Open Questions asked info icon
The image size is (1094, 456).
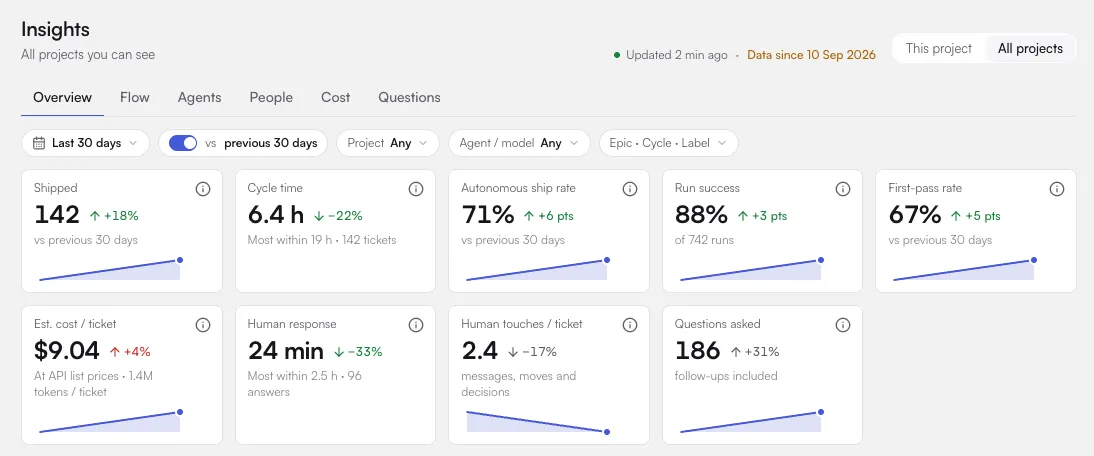843,325
